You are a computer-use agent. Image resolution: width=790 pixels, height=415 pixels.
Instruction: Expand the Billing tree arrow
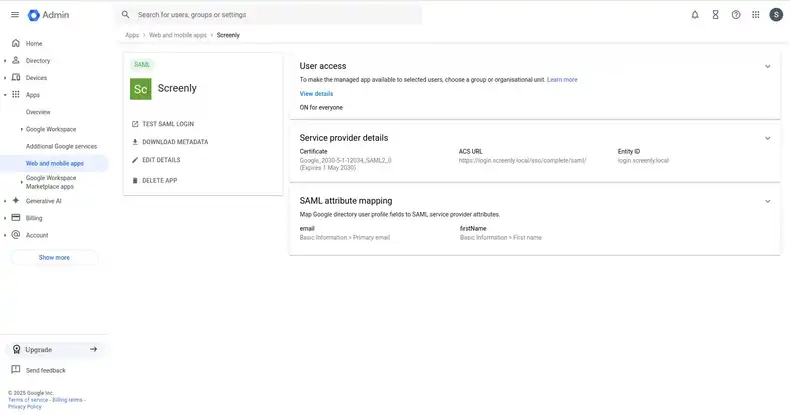click(5, 218)
